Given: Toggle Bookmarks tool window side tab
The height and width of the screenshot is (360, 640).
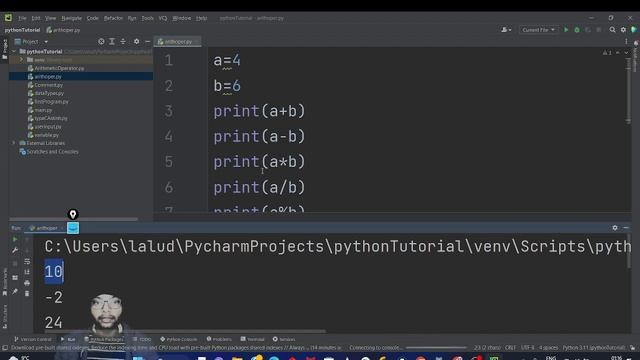Looking at the screenshot, I should coord(5,282).
